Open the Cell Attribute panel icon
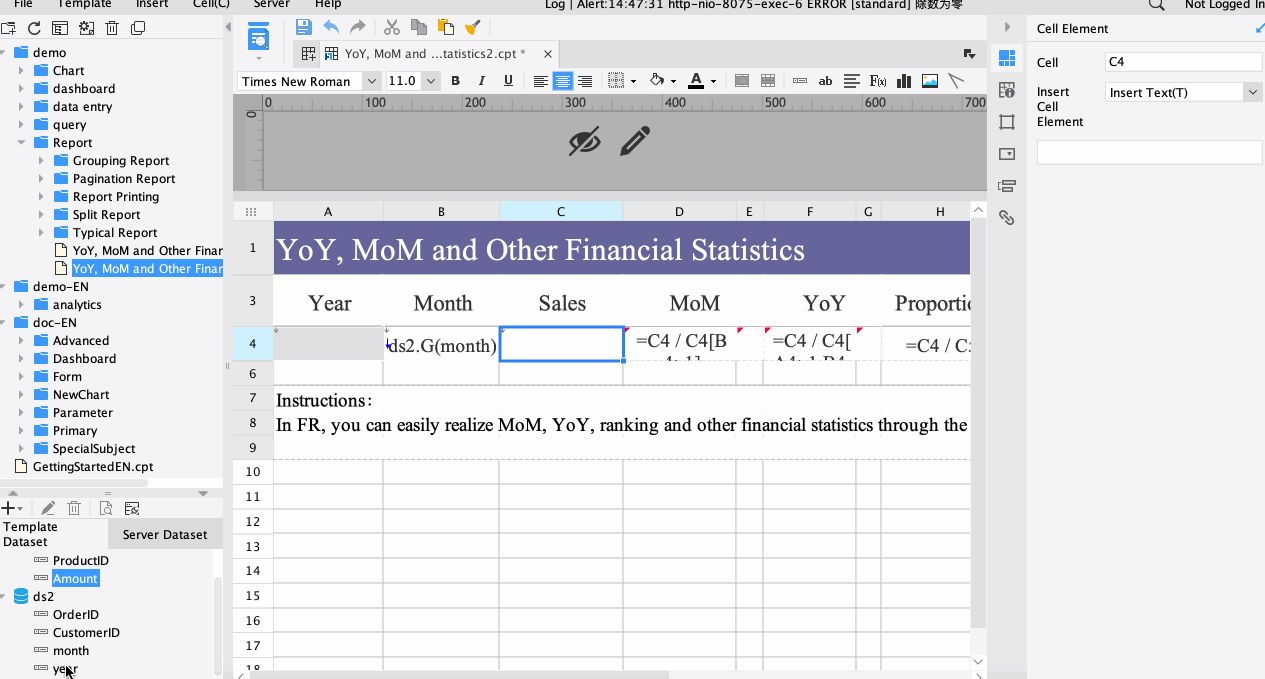Viewport: 1265px width, 679px height. (1006, 89)
